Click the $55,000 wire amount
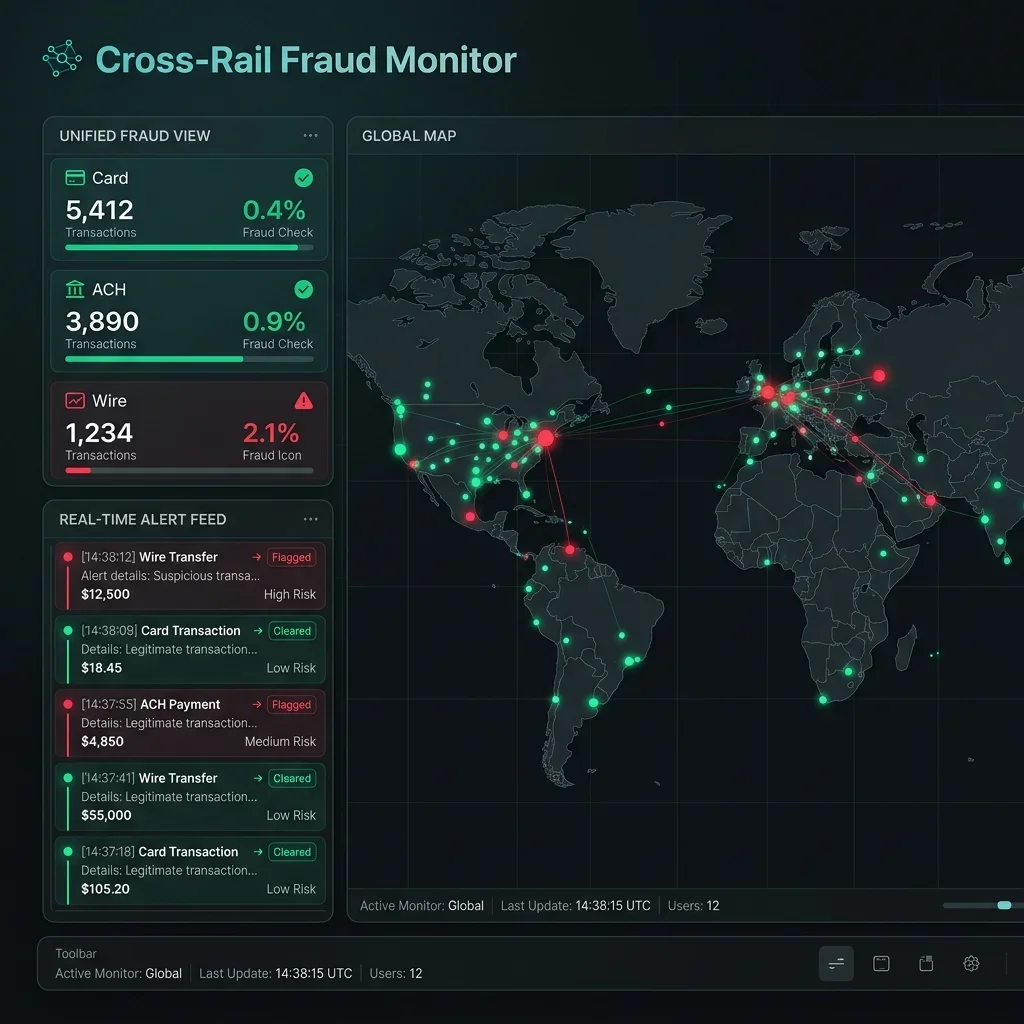The image size is (1024, 1024). (x=106, y=816)
